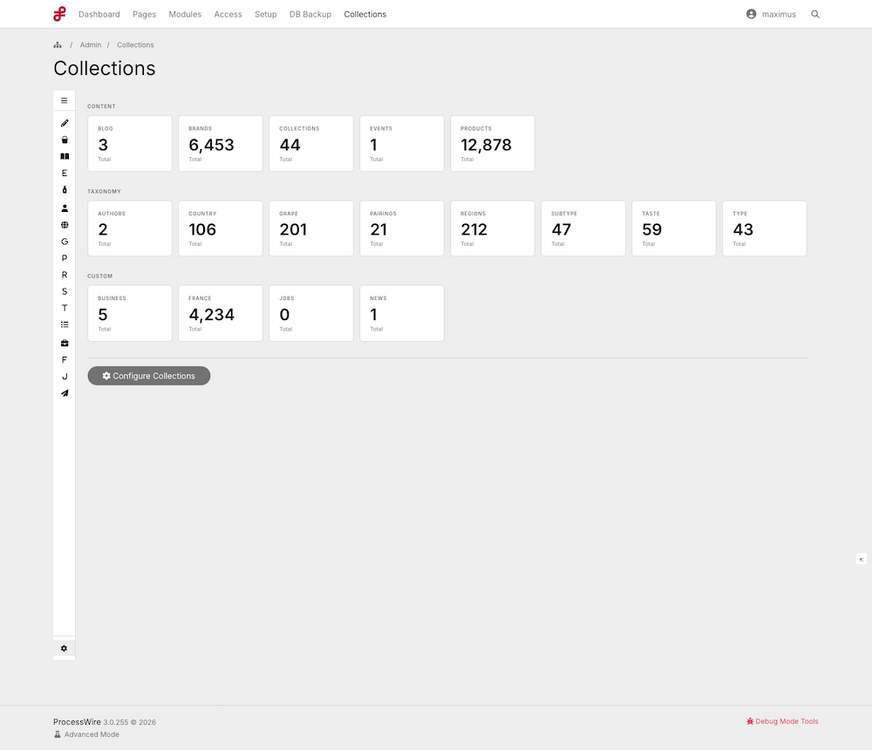The width and height of the screenshot is (872, 750).
Task: Click the site tree breadcrumb icon
Action: (x=57, y=45)
